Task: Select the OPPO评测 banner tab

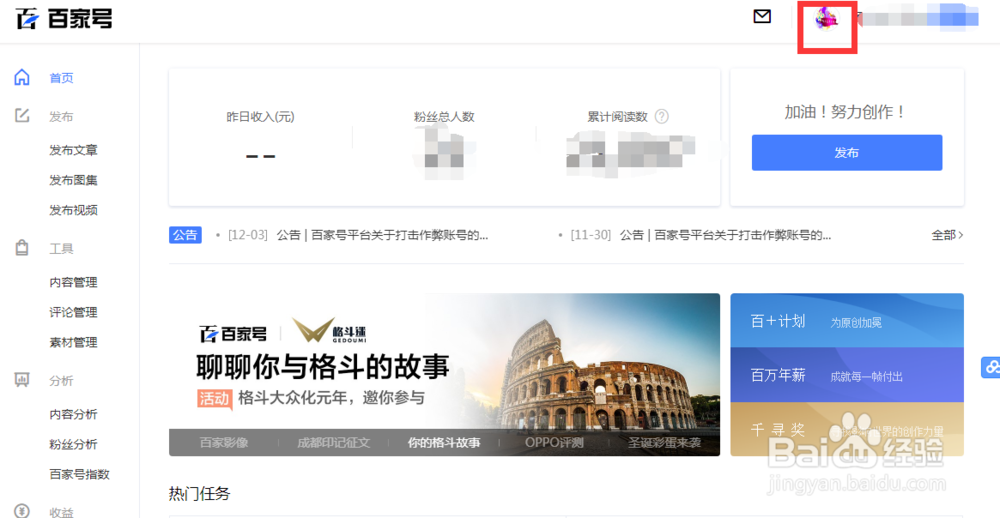Action: click(554, 443)
